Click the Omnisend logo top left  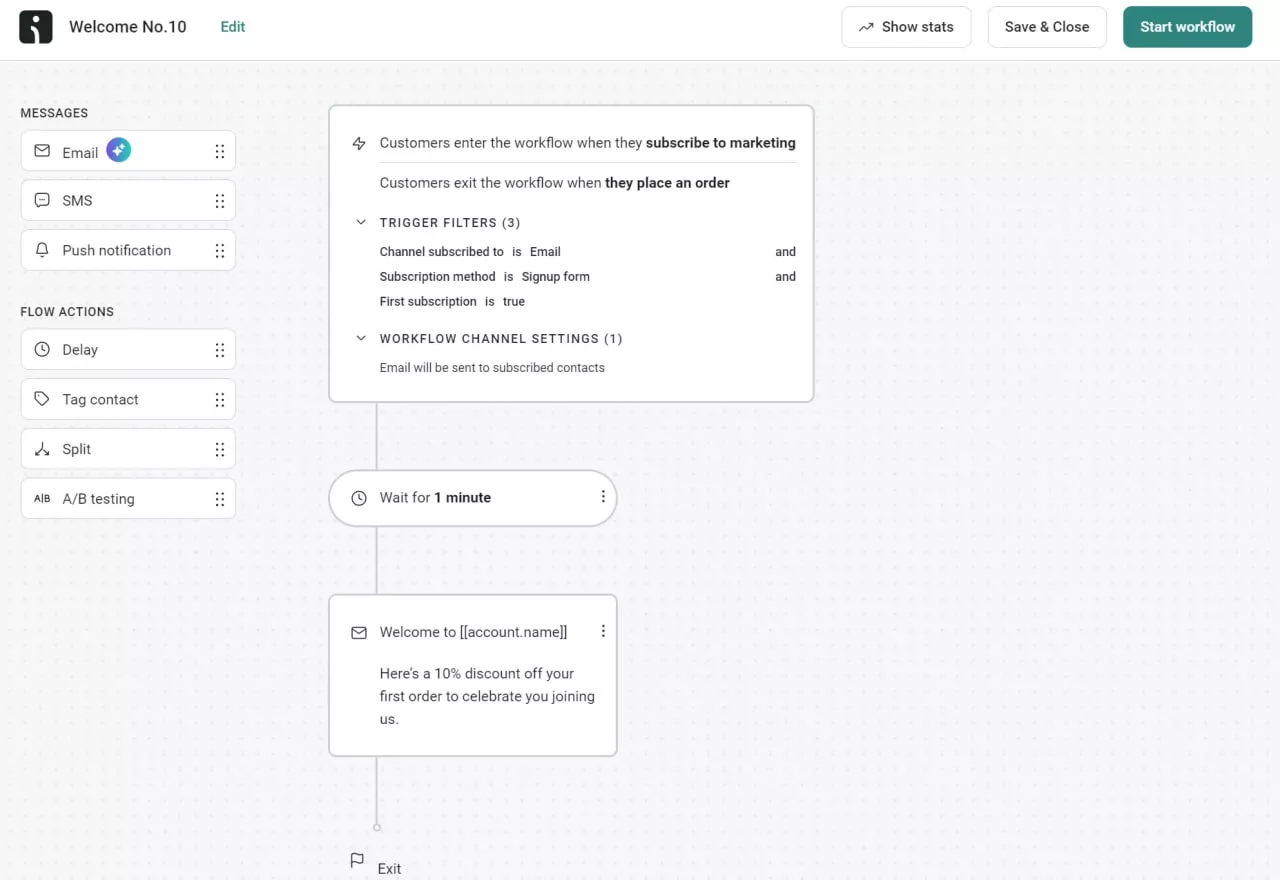tap(36, 27)
